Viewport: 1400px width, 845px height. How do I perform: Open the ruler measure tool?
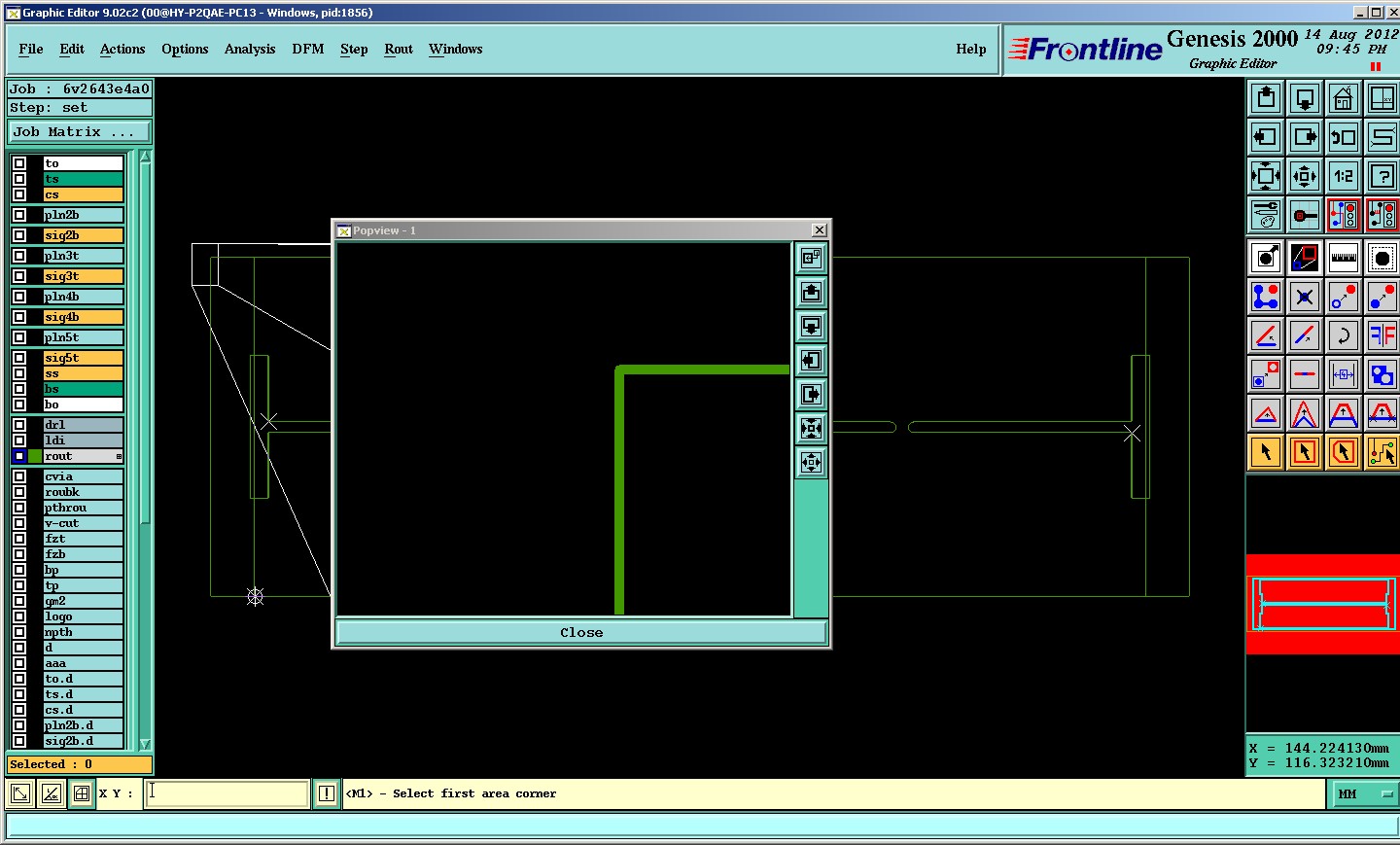(x=1344, y=258)
